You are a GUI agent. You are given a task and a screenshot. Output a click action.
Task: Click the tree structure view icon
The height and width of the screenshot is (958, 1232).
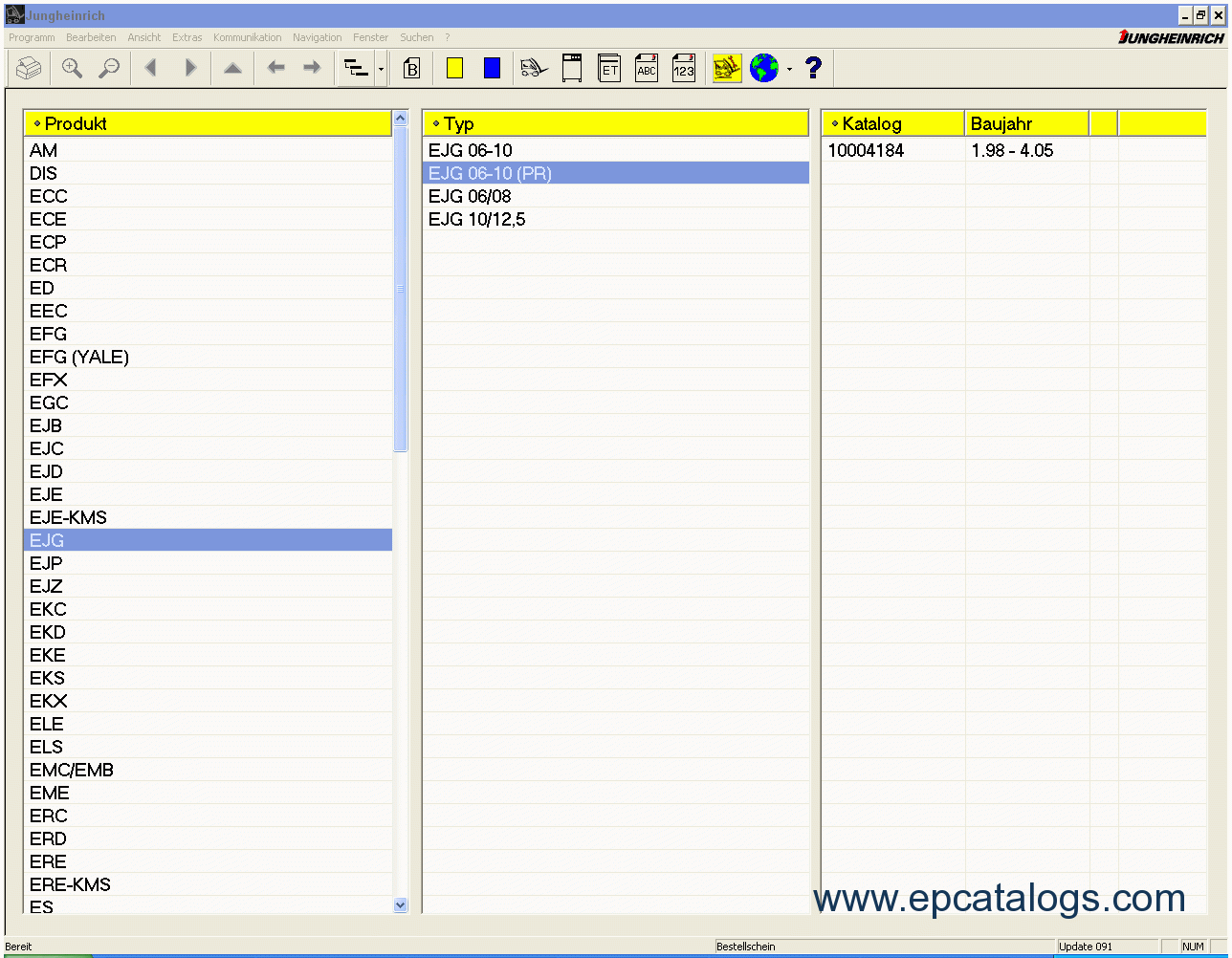[357, 69]
